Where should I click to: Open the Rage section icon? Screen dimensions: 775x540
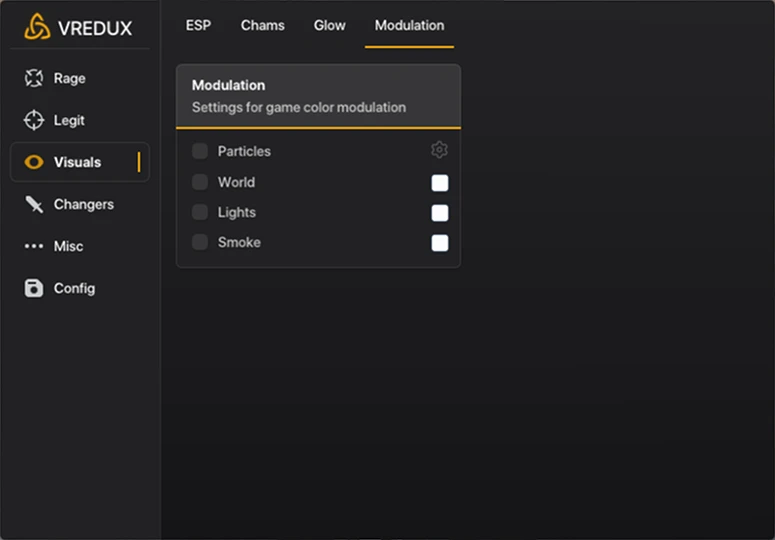tap(34, 78)
